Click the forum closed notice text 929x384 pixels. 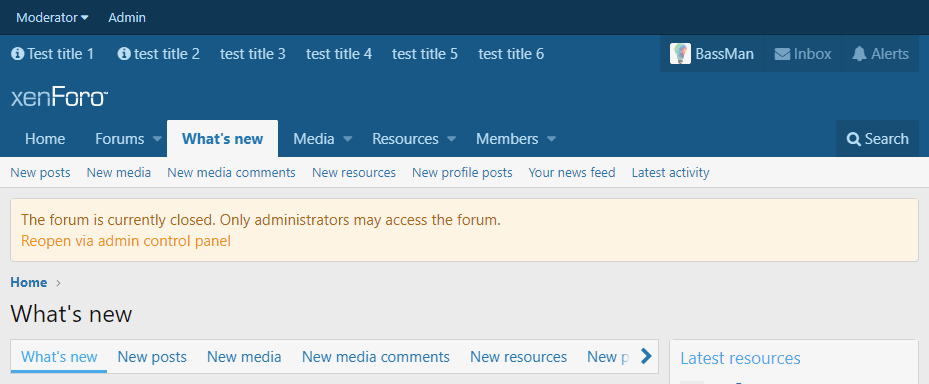point(261,220)
